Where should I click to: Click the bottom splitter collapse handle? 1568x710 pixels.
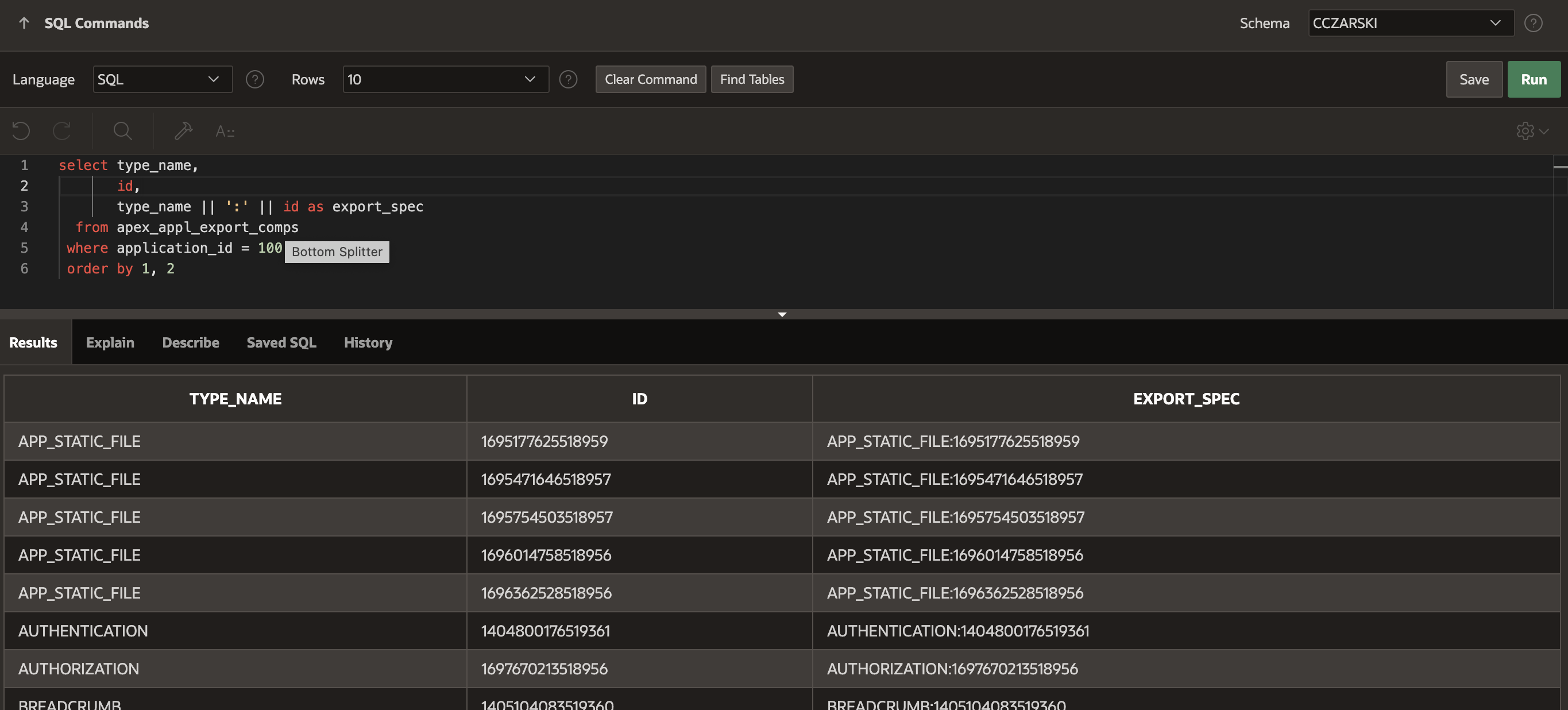pos(782,314)
